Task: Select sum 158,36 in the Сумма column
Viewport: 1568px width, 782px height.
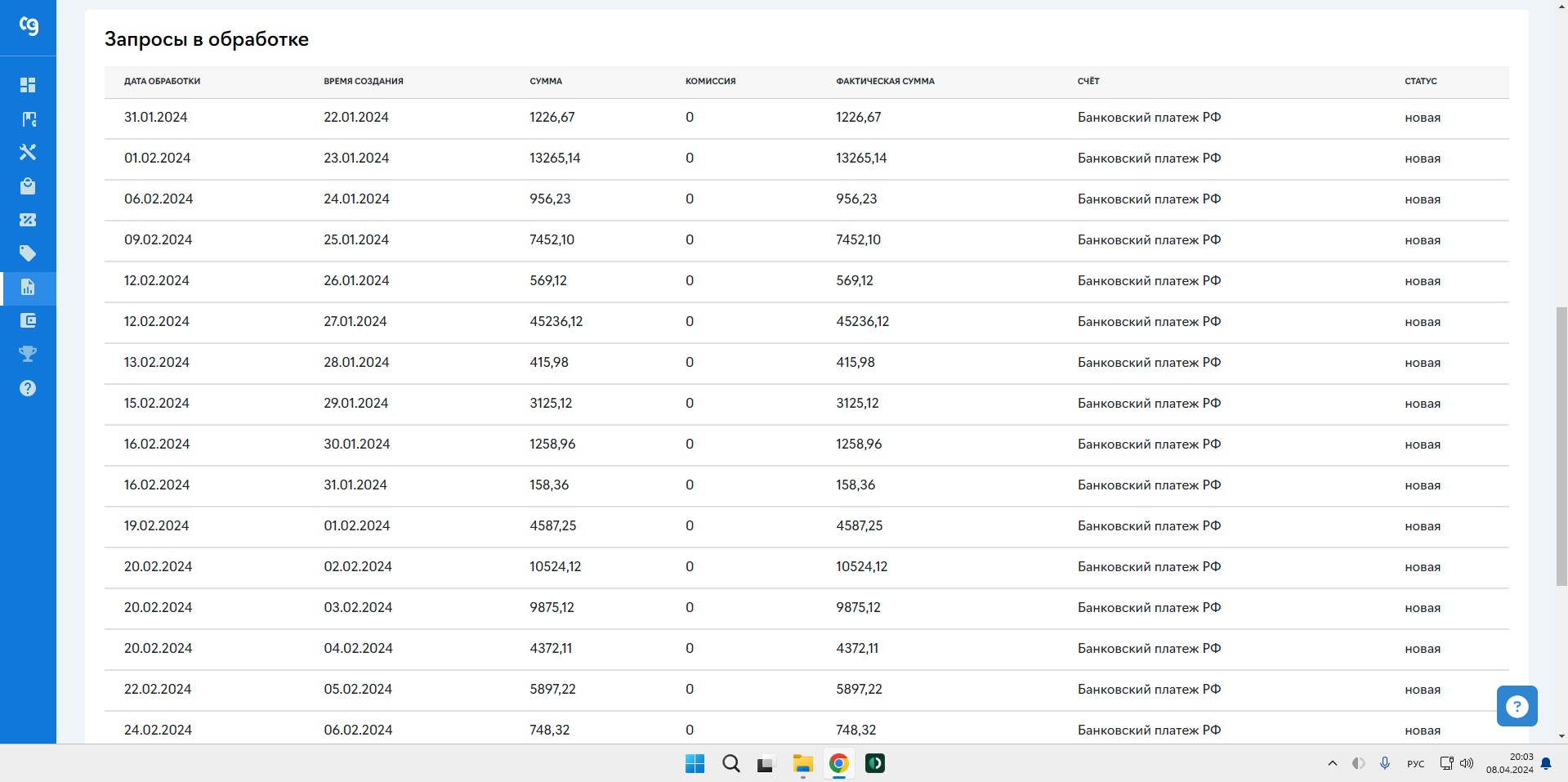Action: coord(549,485)
